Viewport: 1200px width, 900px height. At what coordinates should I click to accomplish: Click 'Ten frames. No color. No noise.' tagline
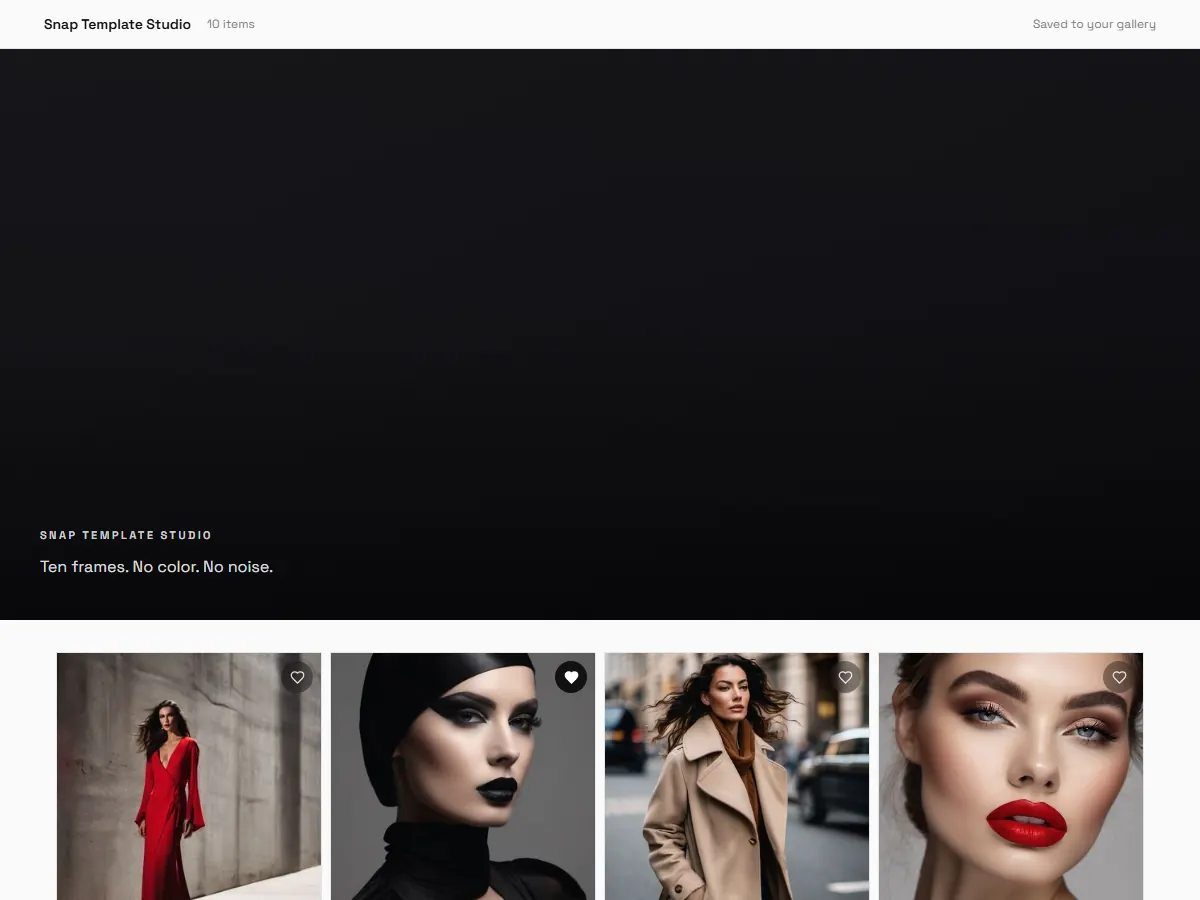[156, 567]
